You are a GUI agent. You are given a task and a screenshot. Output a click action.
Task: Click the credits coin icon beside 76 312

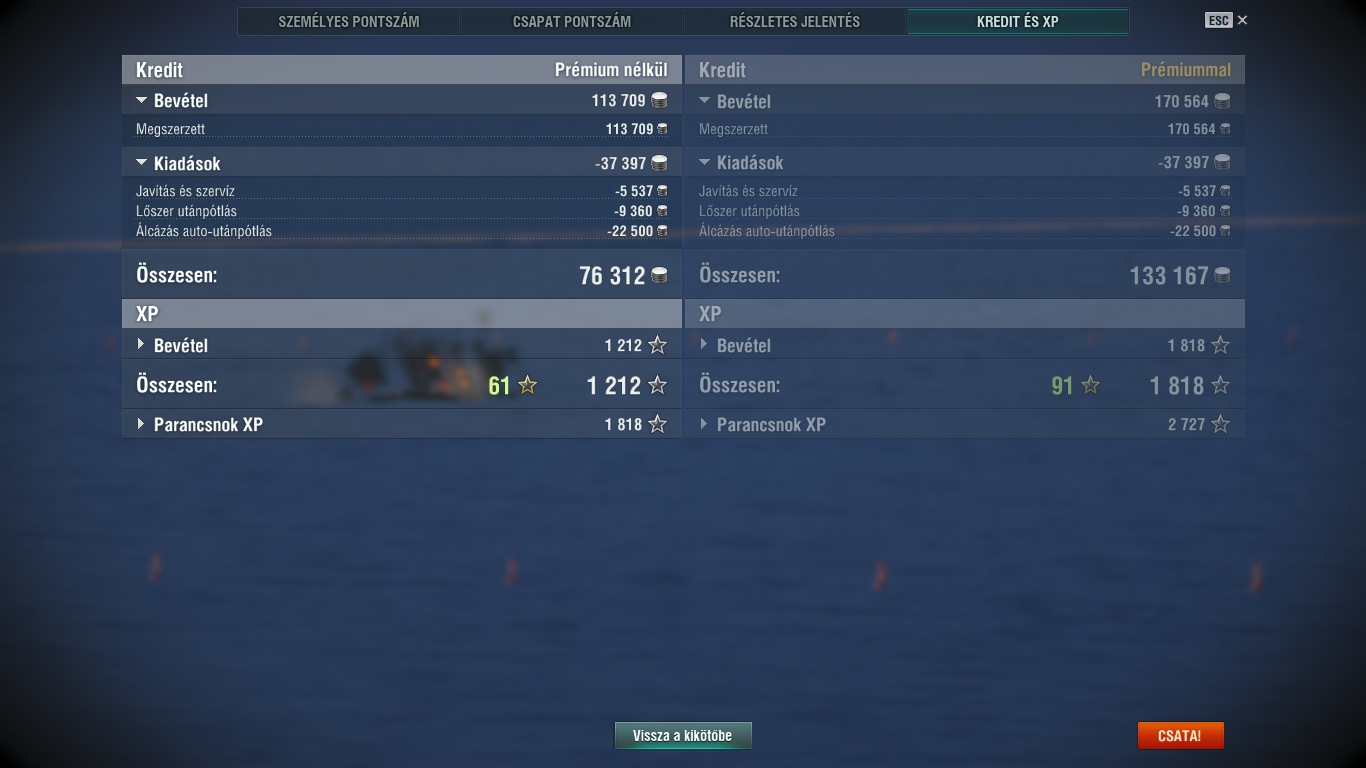(x=659, y=276)
